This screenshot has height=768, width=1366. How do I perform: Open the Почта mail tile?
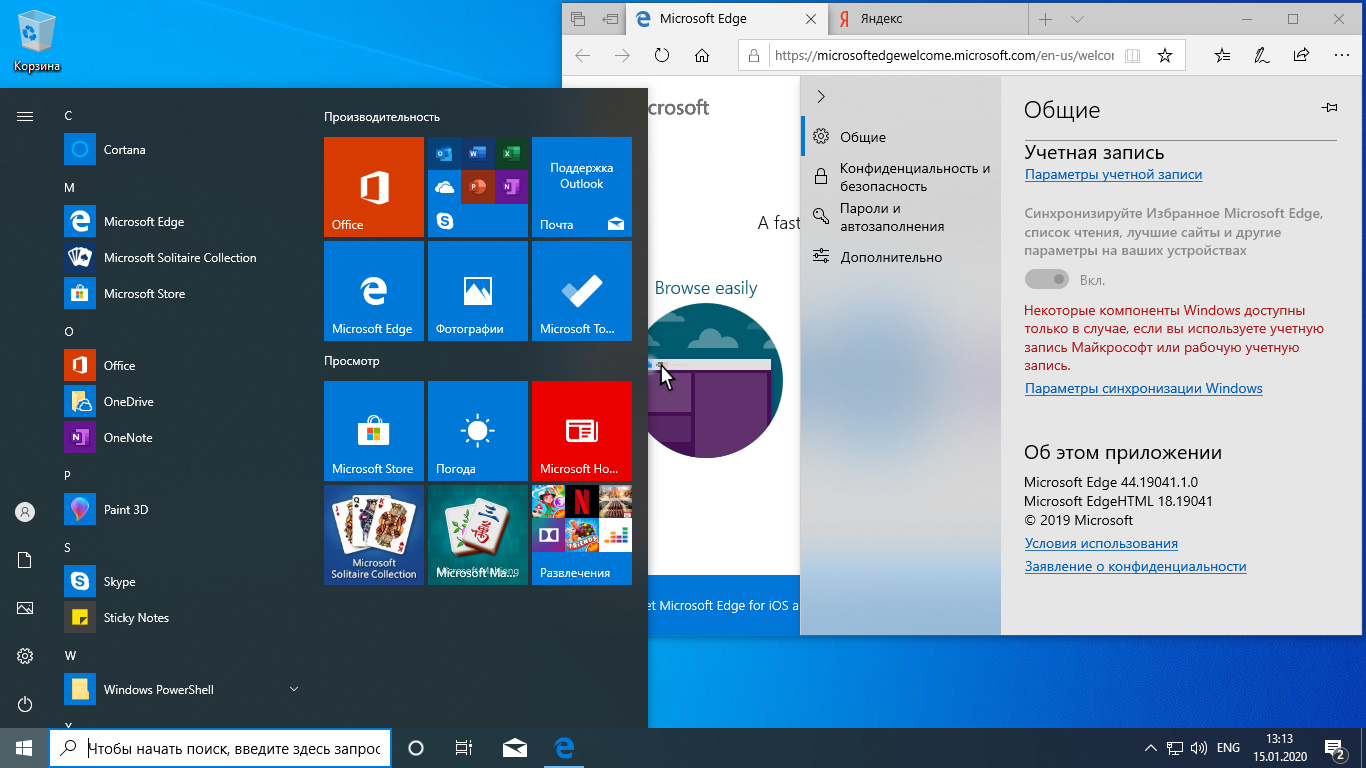(x=582, y=187)
